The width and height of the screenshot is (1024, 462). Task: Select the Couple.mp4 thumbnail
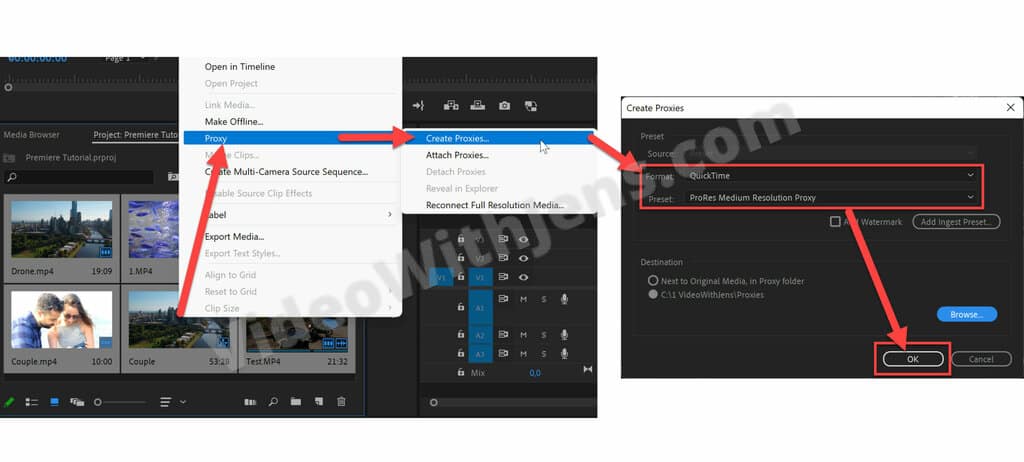[x=61, y=320]
